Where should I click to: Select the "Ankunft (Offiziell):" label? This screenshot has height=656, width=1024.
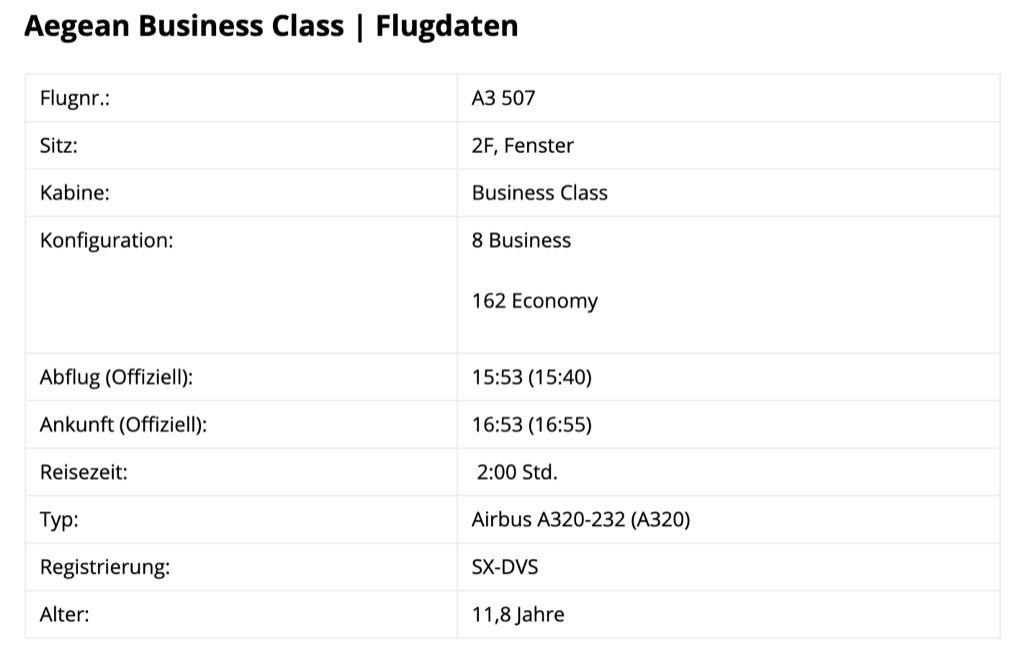click(123, 425)
